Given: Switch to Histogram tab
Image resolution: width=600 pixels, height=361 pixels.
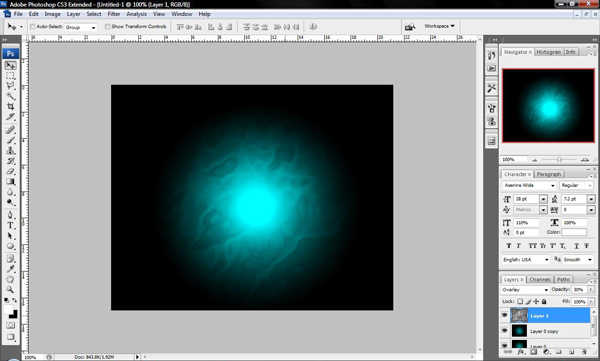Looking at the screenshot, I should 548,52.
